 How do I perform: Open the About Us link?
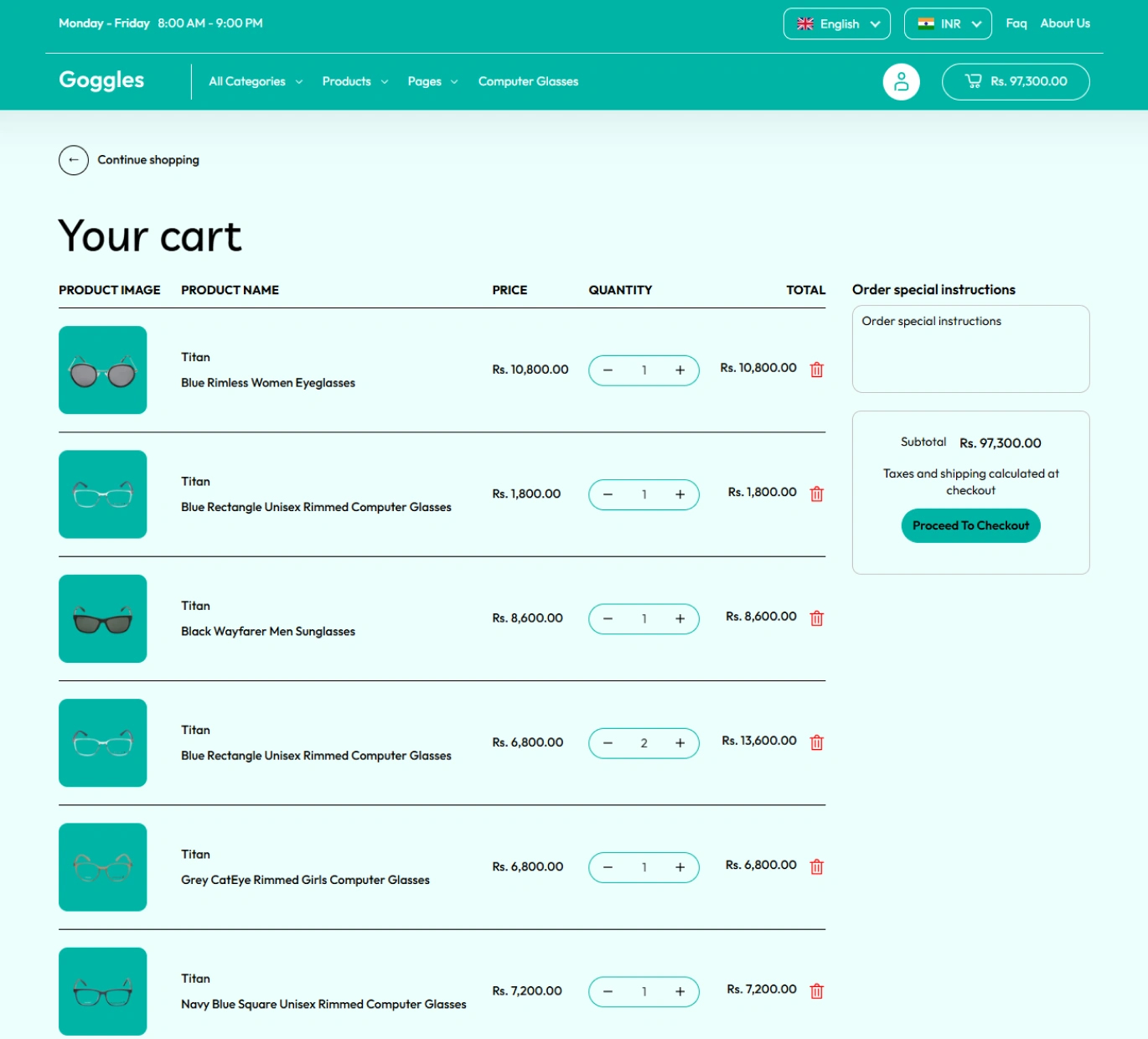coord(1065,23)
